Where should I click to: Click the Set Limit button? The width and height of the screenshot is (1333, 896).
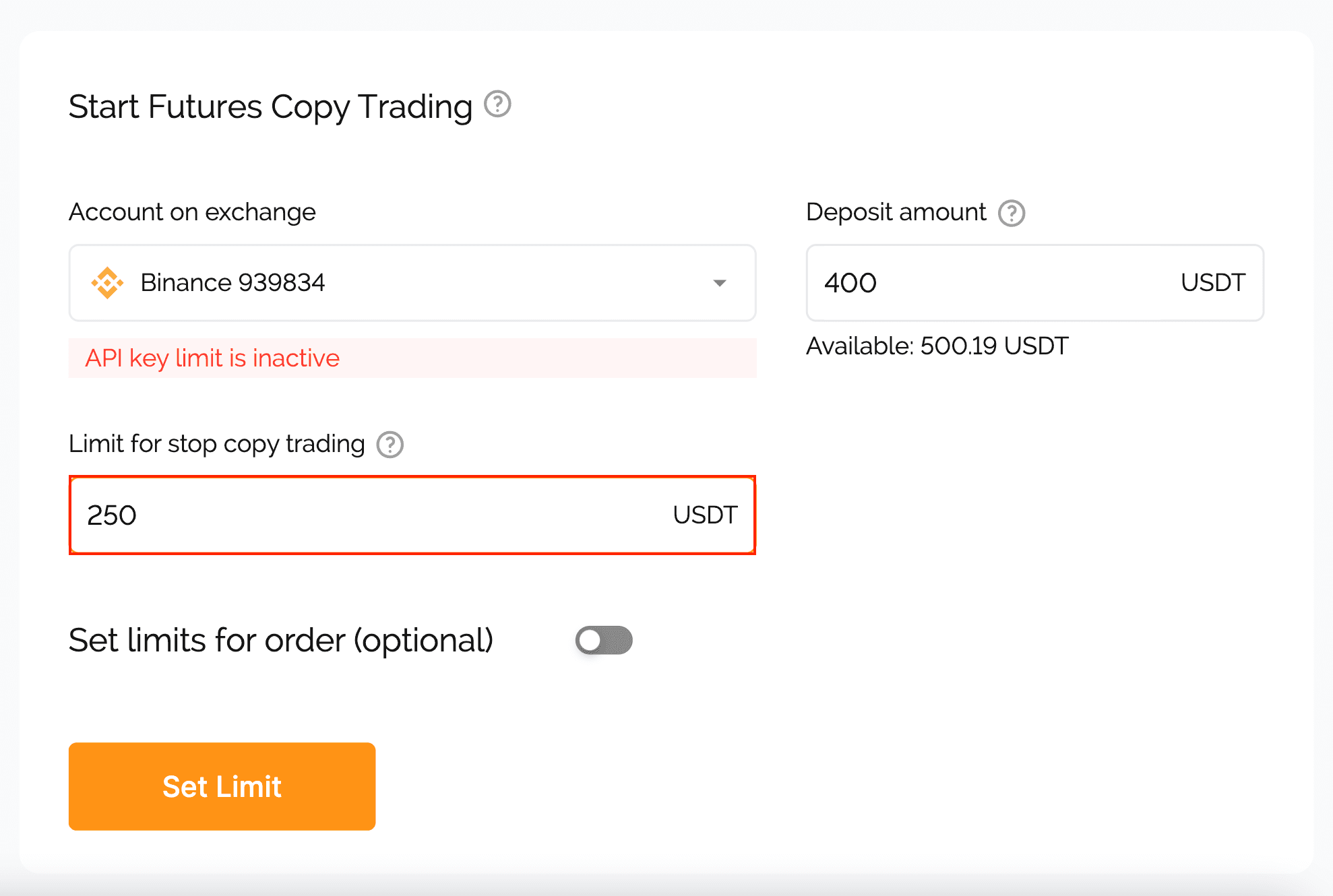point(222,786)
